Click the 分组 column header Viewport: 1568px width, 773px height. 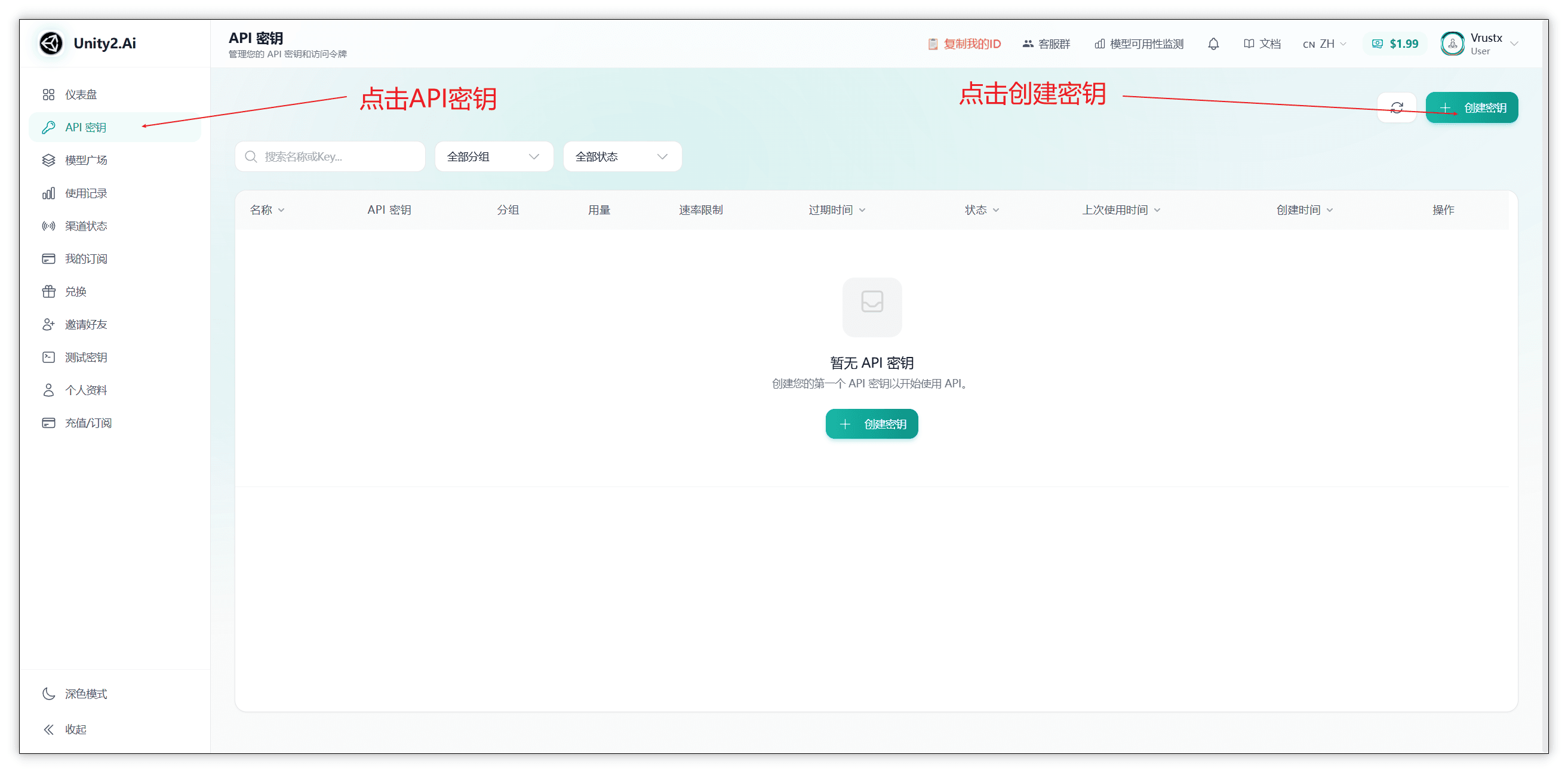508,210
